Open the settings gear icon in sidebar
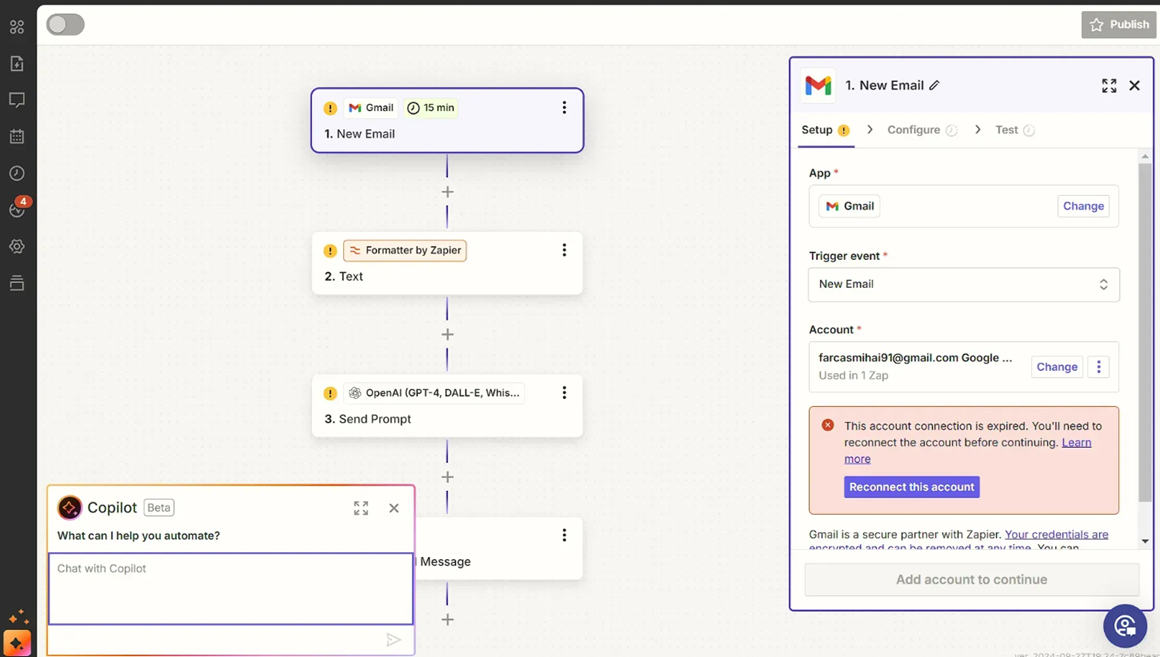Viewport: 1160px width, 657px height. pyautogui.click(x=17, y=246)
